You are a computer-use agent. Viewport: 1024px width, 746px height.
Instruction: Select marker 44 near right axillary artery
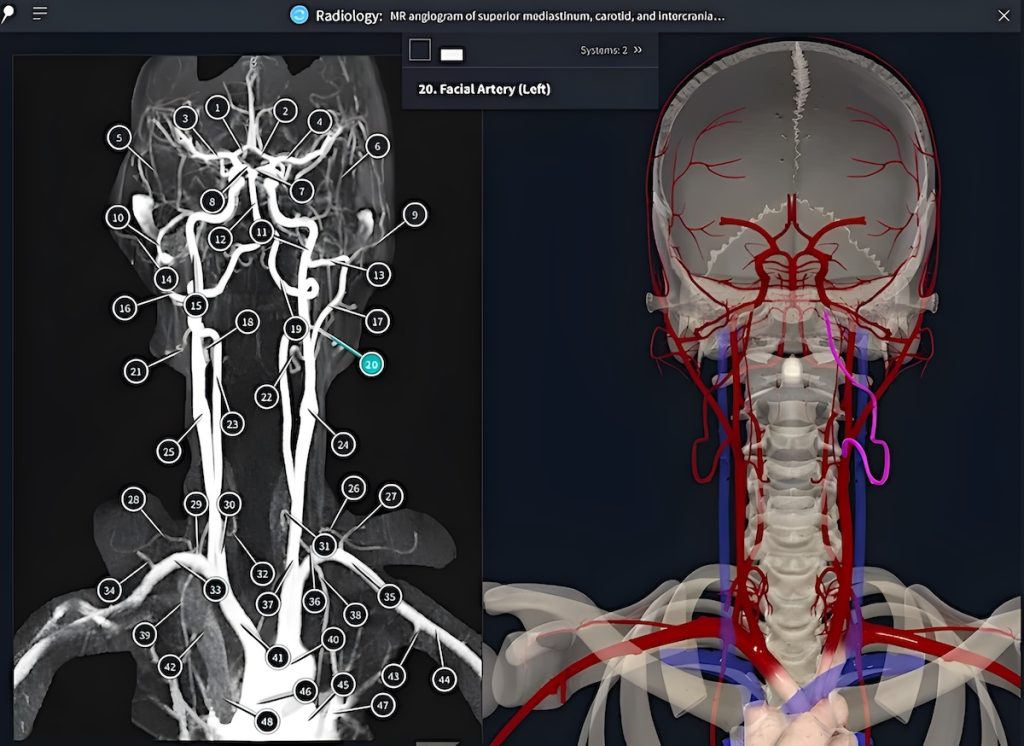click(x=443, y=679)
